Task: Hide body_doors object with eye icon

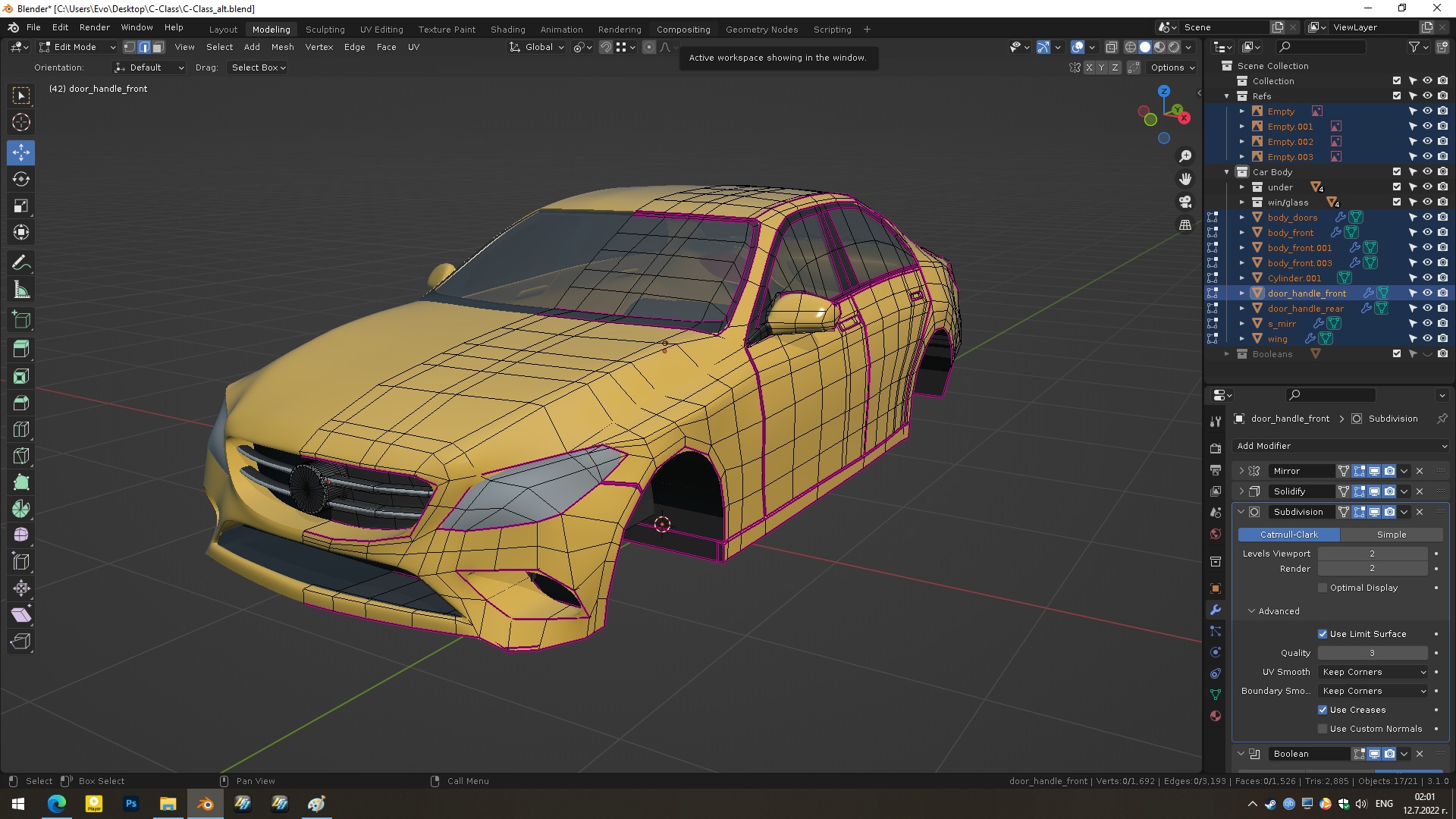Action: click(x=1426, y=218)
